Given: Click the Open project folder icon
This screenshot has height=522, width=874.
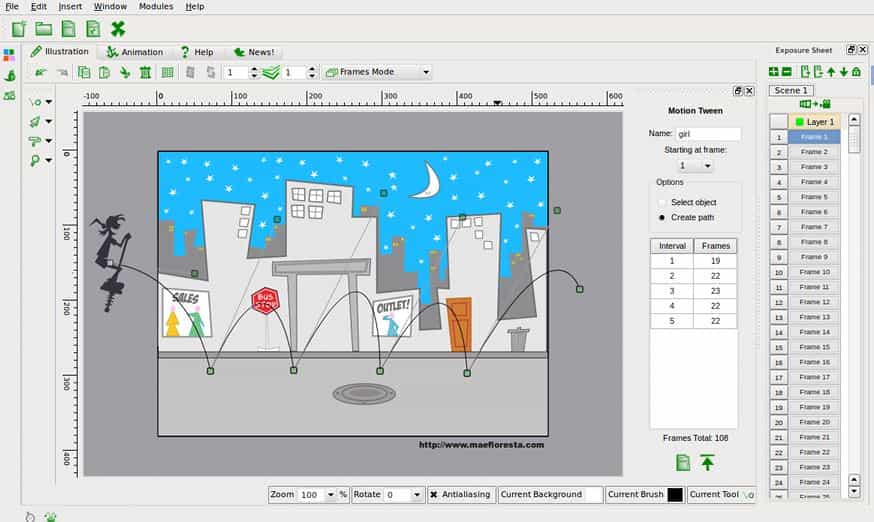Looking at the screenshot, I should click(43, 28).
